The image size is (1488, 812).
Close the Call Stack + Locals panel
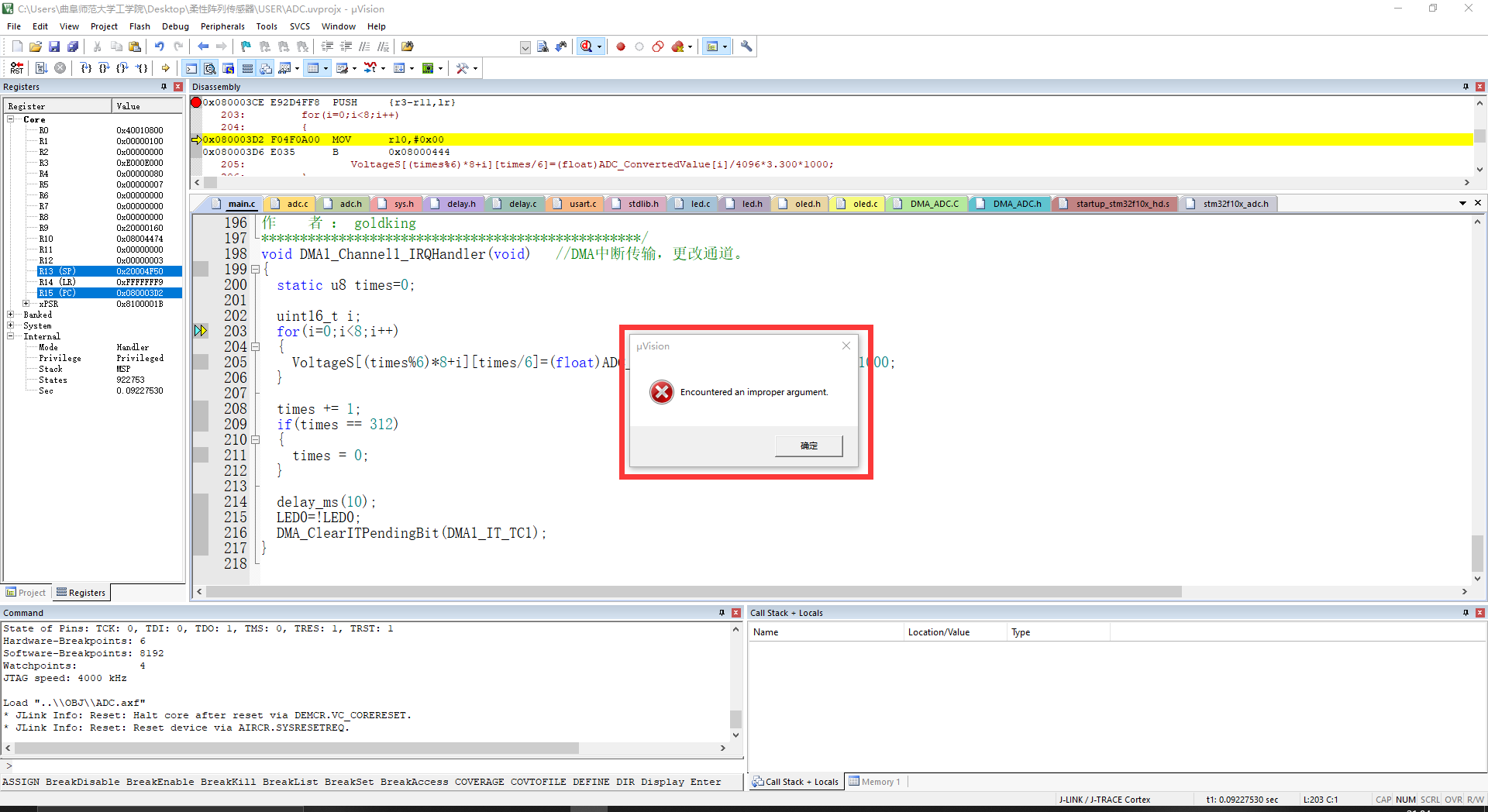point(1479,613)
